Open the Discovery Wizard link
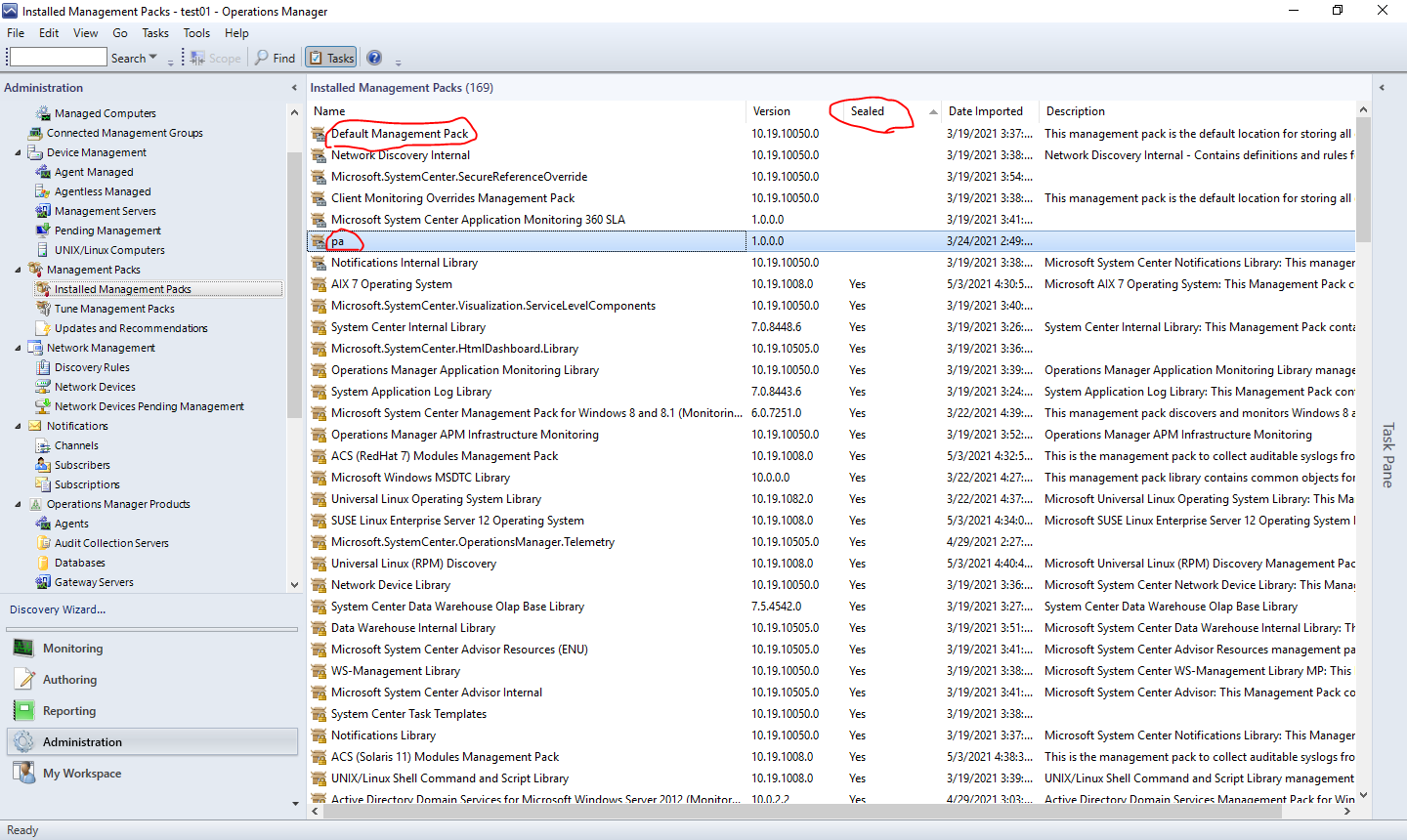 [58, 609]
